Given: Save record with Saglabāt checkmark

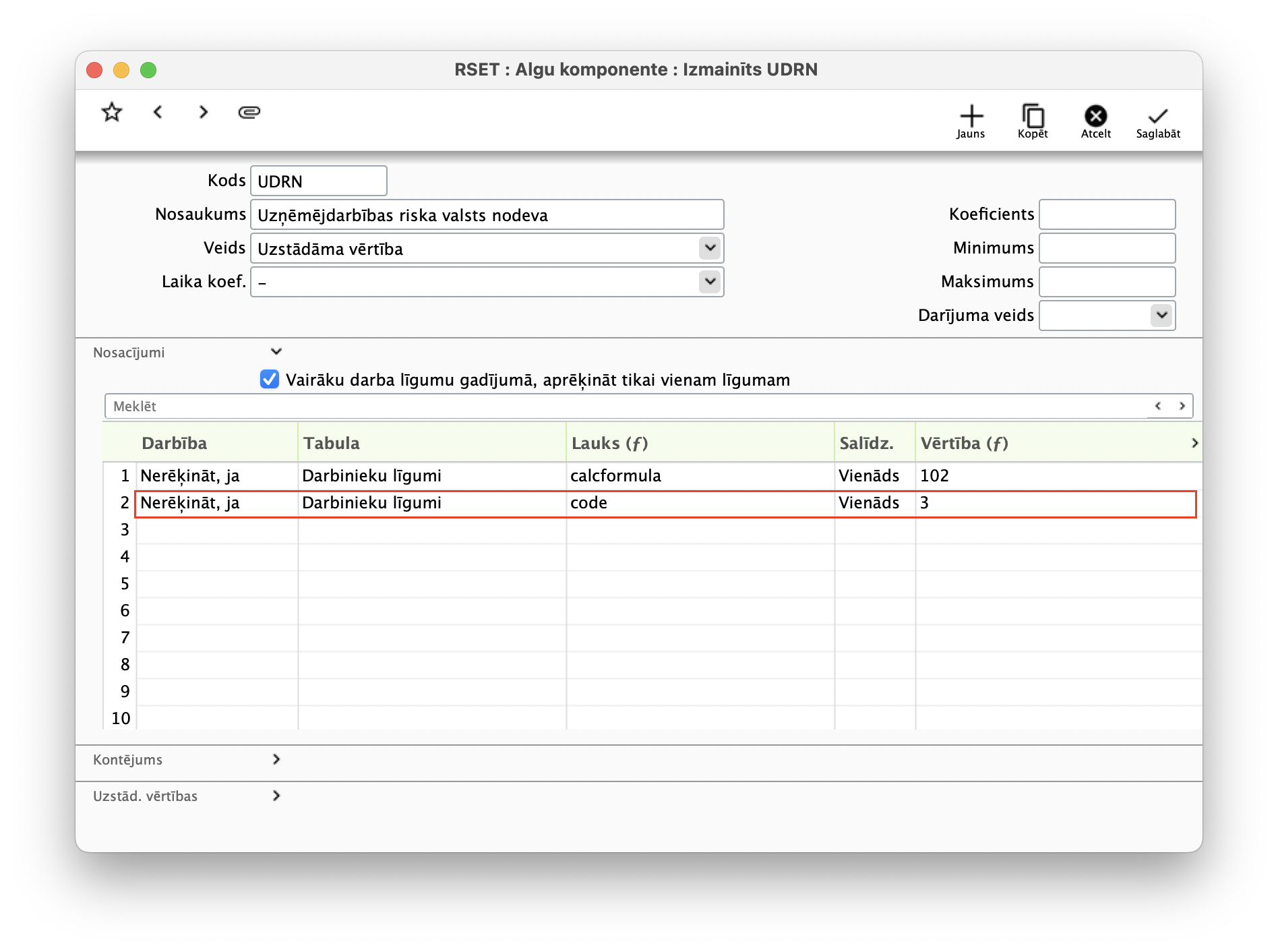Looking at the screenshot, I should click(1158, 121).
